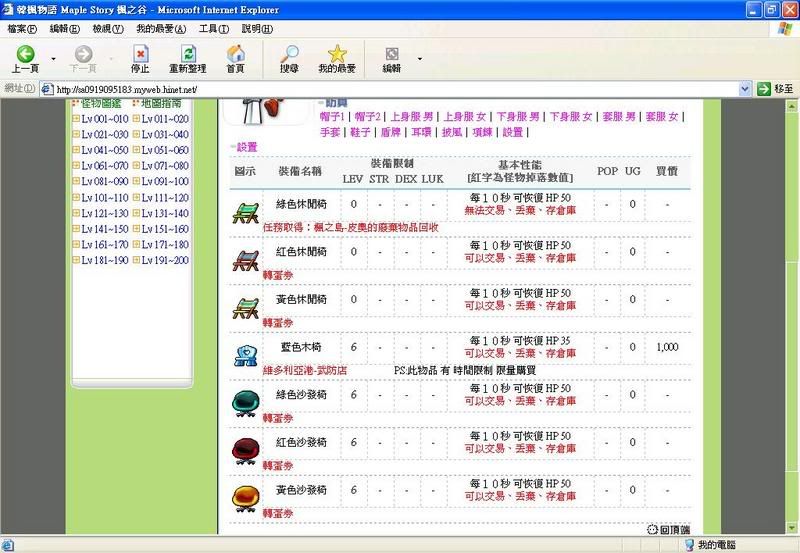Viewport: 800px width, 553px height.
Task: Go back with the 上一頁 button
Action: [26, 59]
